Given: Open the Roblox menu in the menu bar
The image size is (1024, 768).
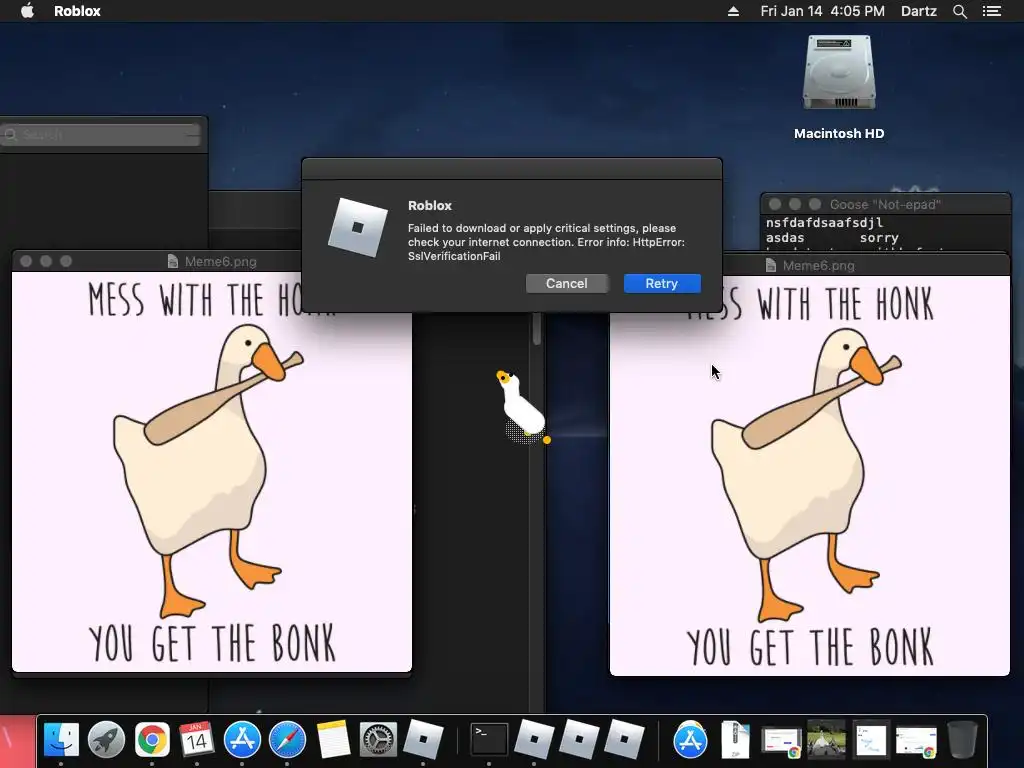Looking at the screenshot, I should pyautogui.click(x=77, y=11).
